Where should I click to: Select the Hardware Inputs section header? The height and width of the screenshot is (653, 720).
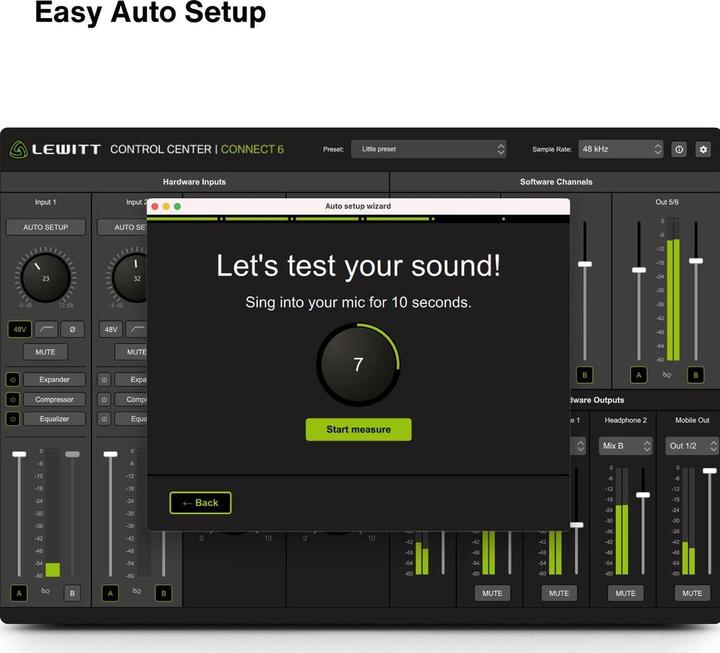[194, 182]
